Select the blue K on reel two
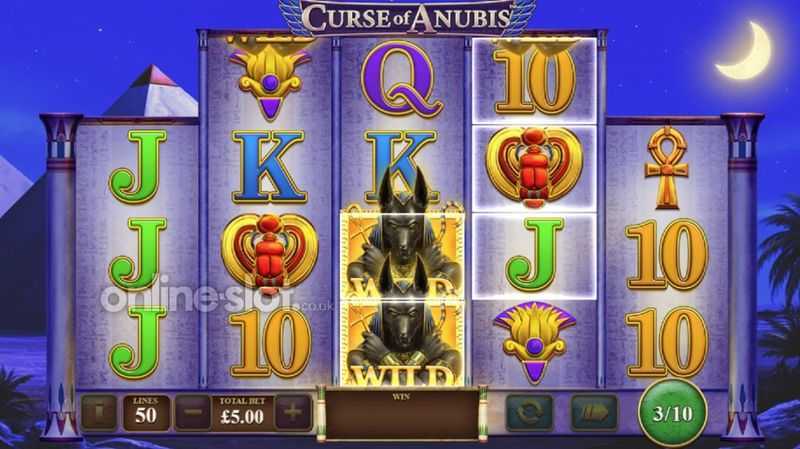The width and height of the screenshot is (800, 449). point(269,167)
